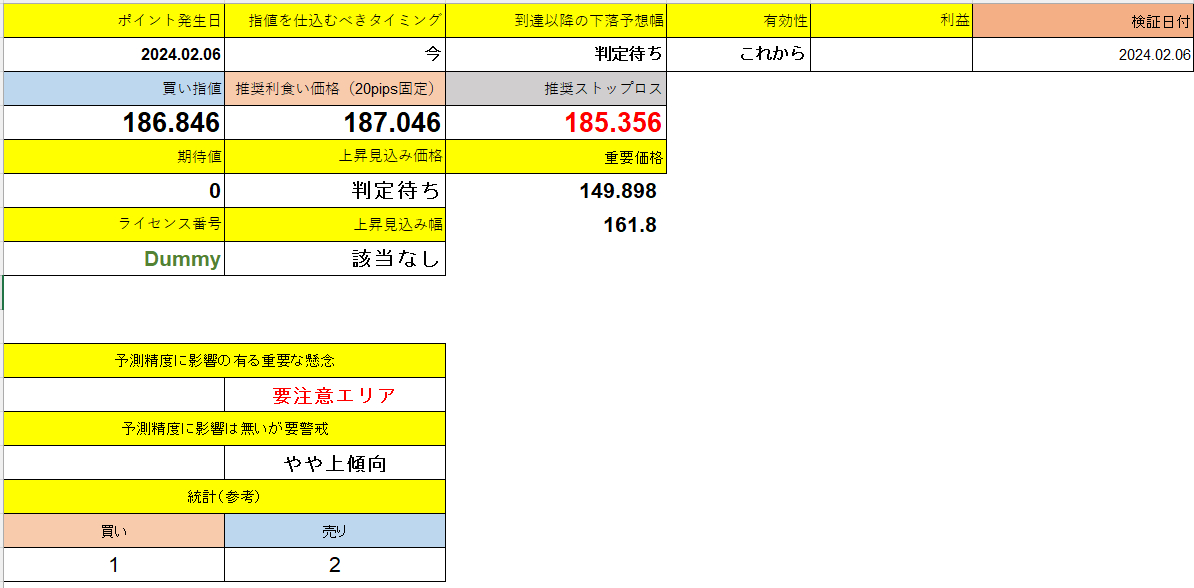The height and width of the screenshot is (588, 1194).
Task: Click the 売り count cell showing 2
Action: (335, 563)
